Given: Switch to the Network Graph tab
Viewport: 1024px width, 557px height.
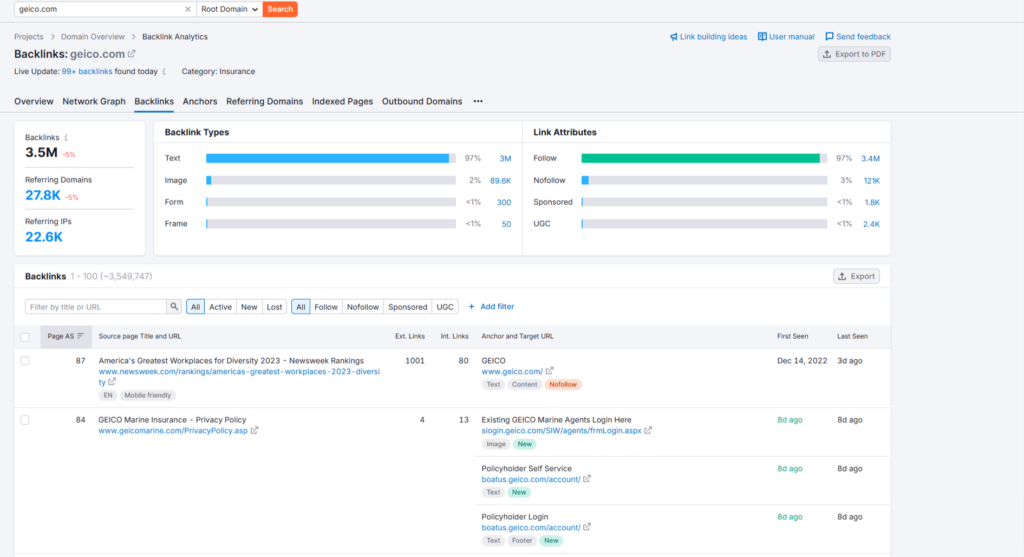Looking at the screenshot, I should click(x=94, y=101).
